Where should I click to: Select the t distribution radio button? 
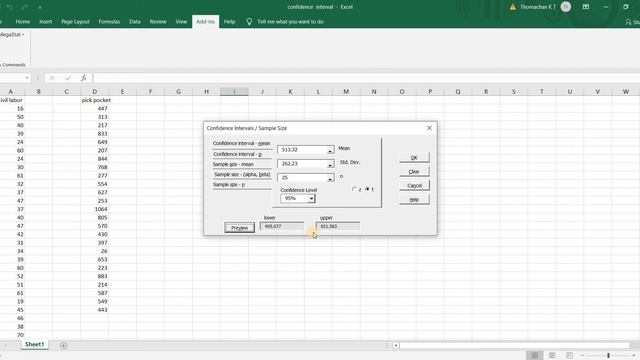367,189
